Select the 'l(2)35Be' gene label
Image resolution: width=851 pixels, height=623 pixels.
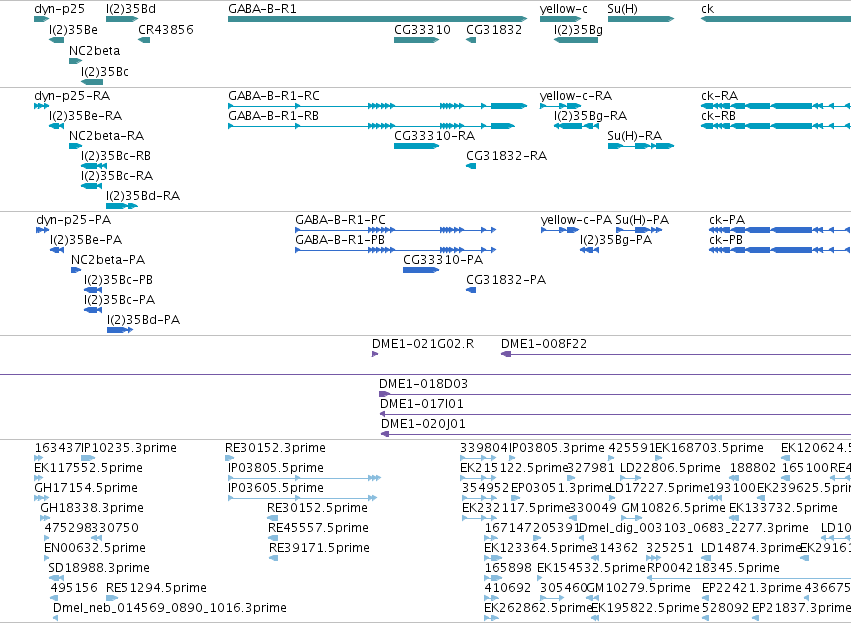click(x=74, y=29)
